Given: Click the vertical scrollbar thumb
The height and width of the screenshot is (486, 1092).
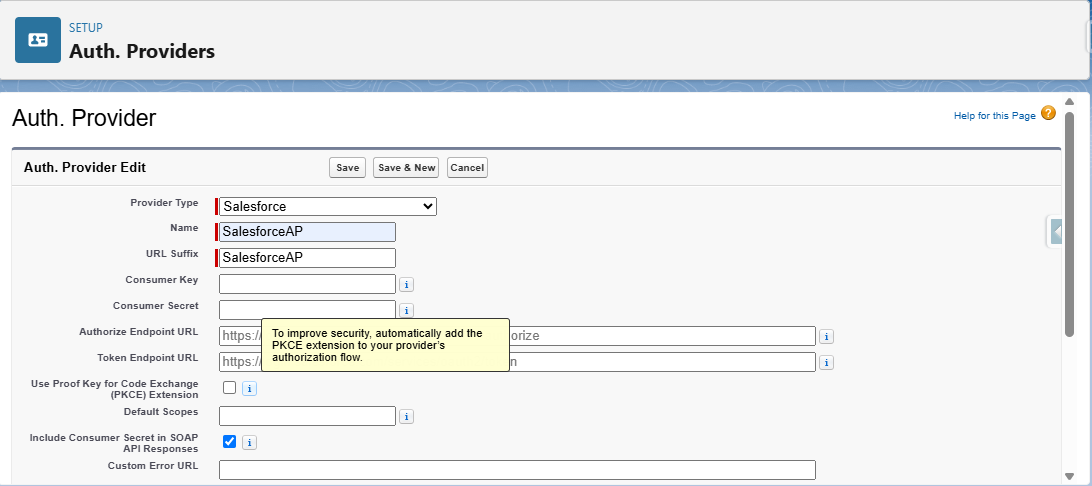Looking at the screenshot, I should pyautogui.click(x=1070, y=224).
